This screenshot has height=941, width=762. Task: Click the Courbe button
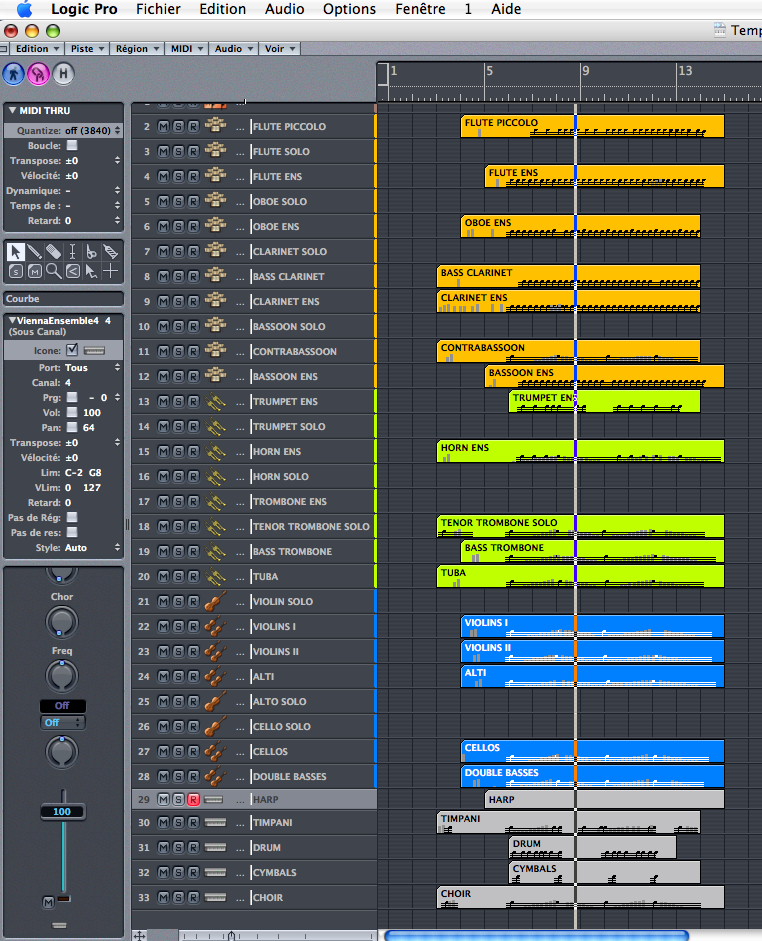coord(64,298)
